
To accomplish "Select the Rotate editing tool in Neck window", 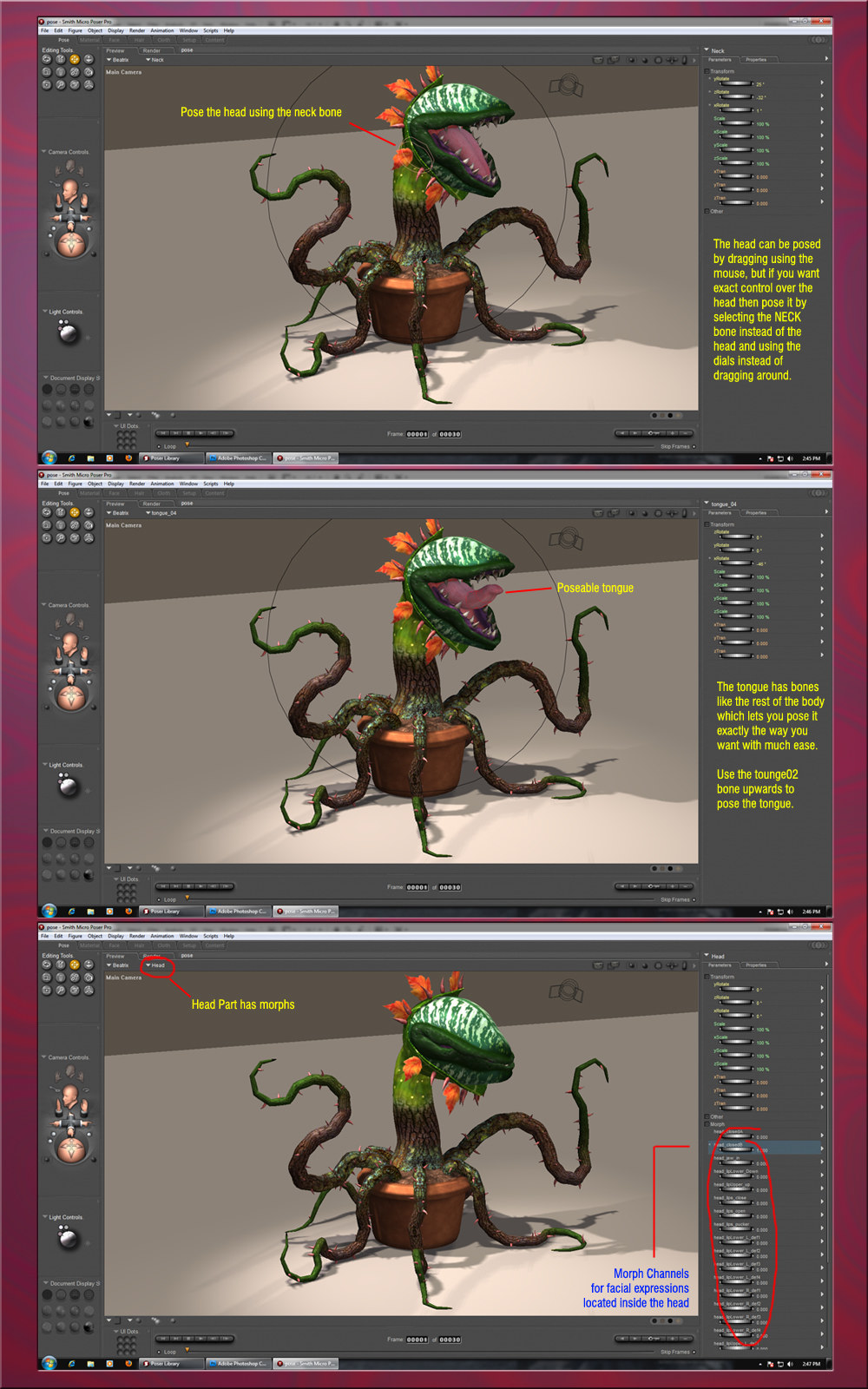I will coord(47,59).
